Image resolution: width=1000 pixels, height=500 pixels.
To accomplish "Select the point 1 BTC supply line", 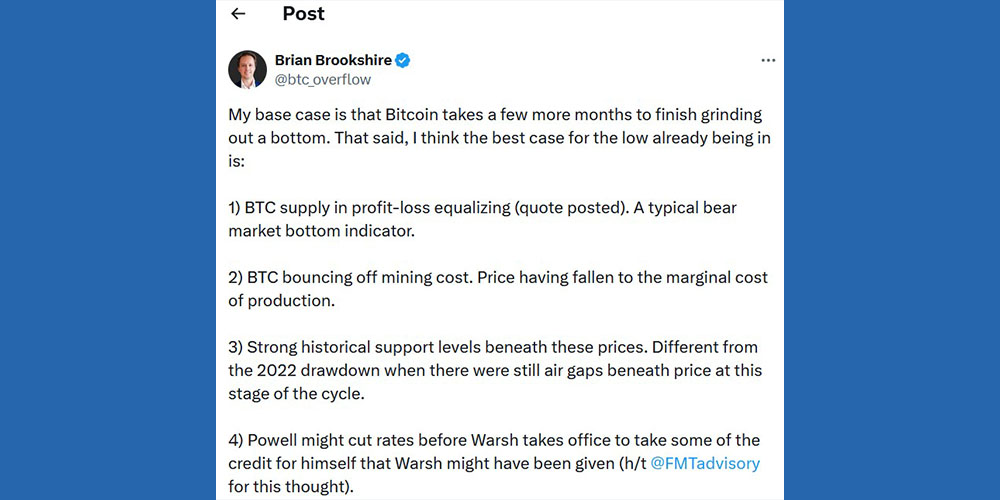I will (x=482, y=208).
